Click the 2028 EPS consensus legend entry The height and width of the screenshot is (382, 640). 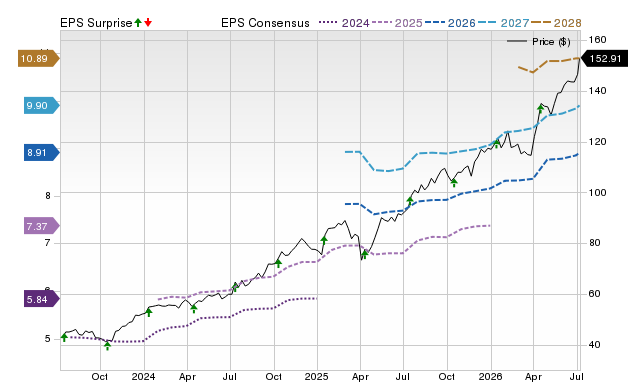(556, 23)
